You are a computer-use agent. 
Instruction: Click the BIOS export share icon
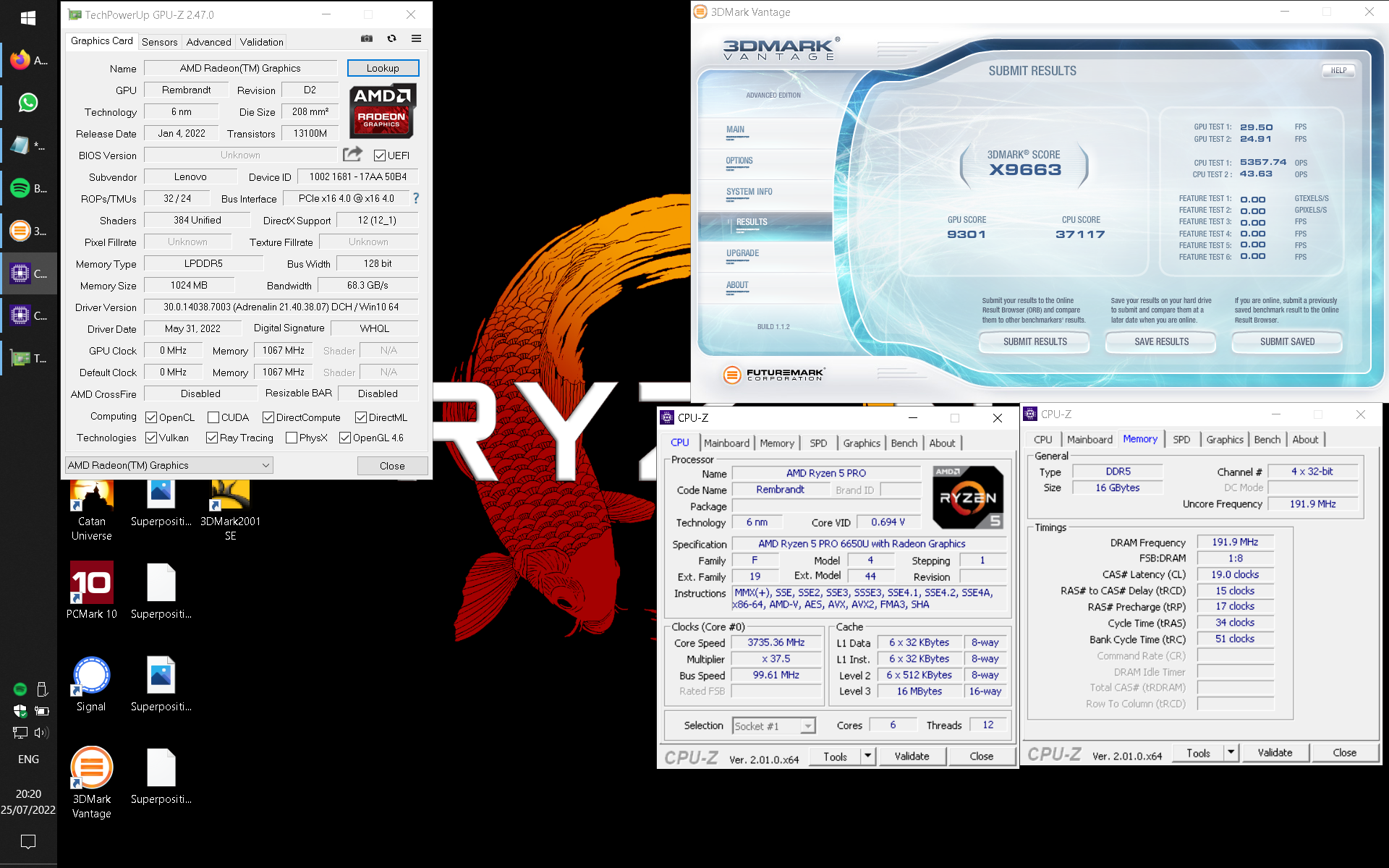(352, 154)
